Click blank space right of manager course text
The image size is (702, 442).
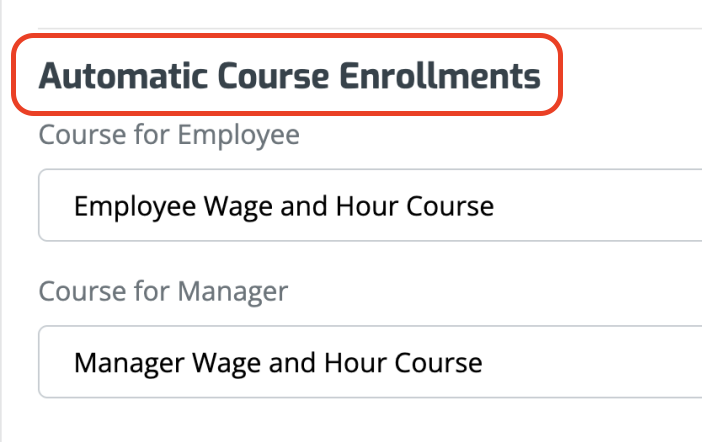[600, 361]
